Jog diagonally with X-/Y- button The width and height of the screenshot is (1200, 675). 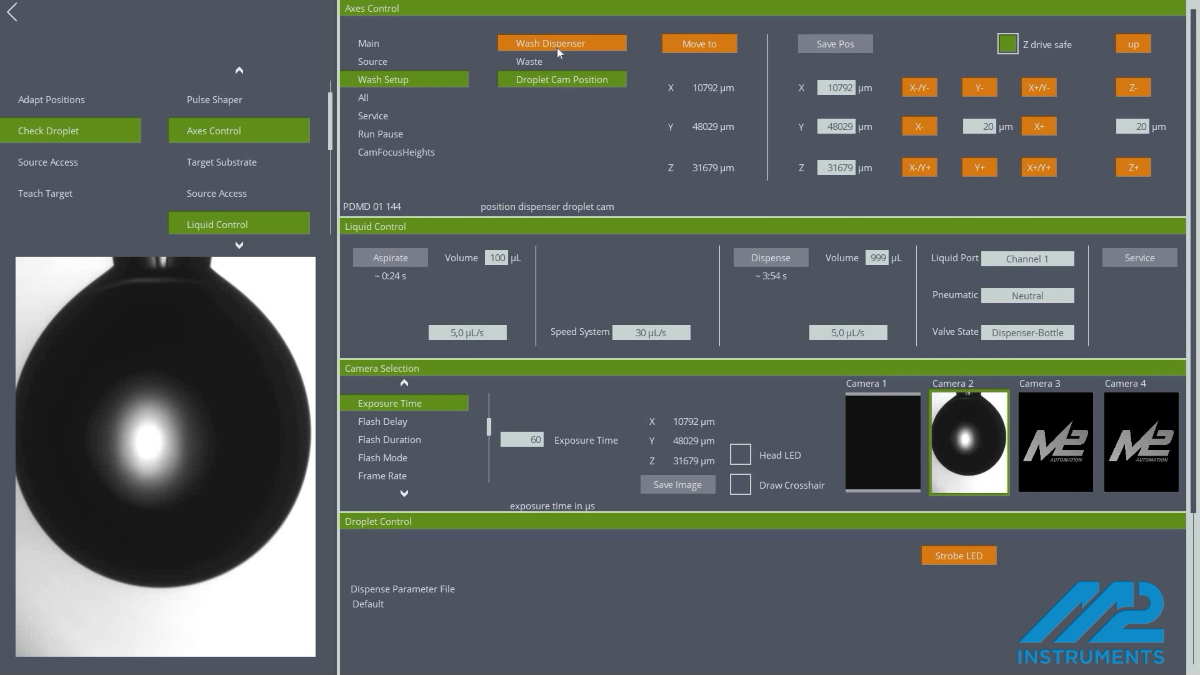click(x=919, y=88)
